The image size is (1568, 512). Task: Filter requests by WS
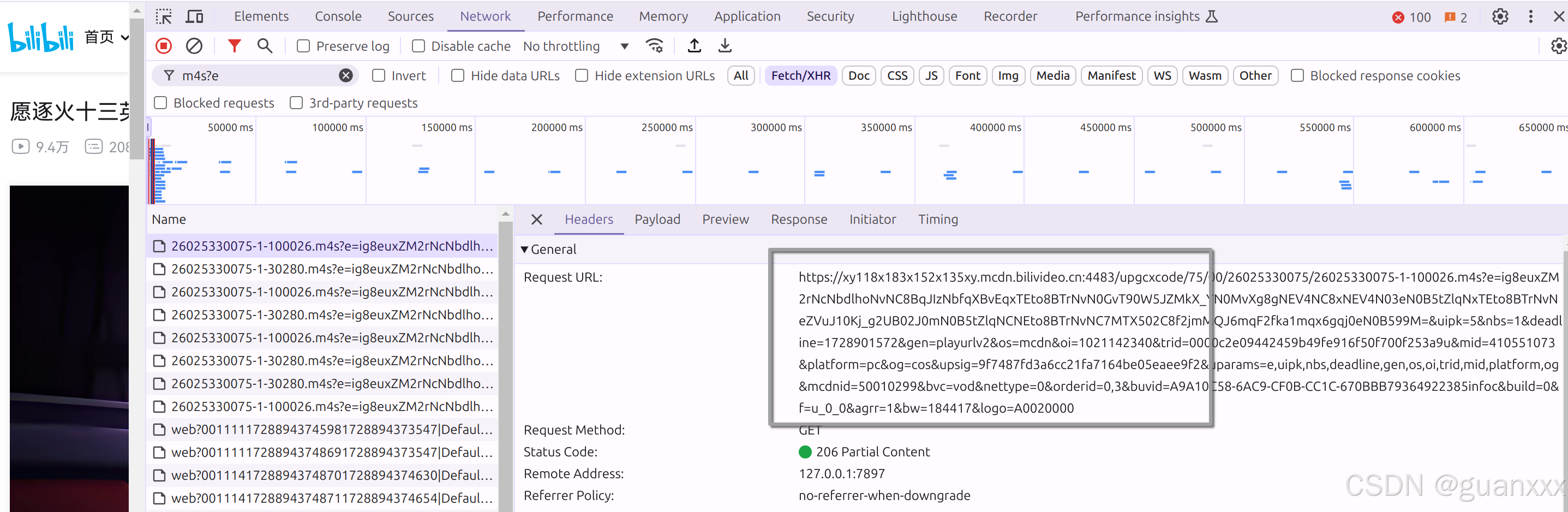[1162, 75]
